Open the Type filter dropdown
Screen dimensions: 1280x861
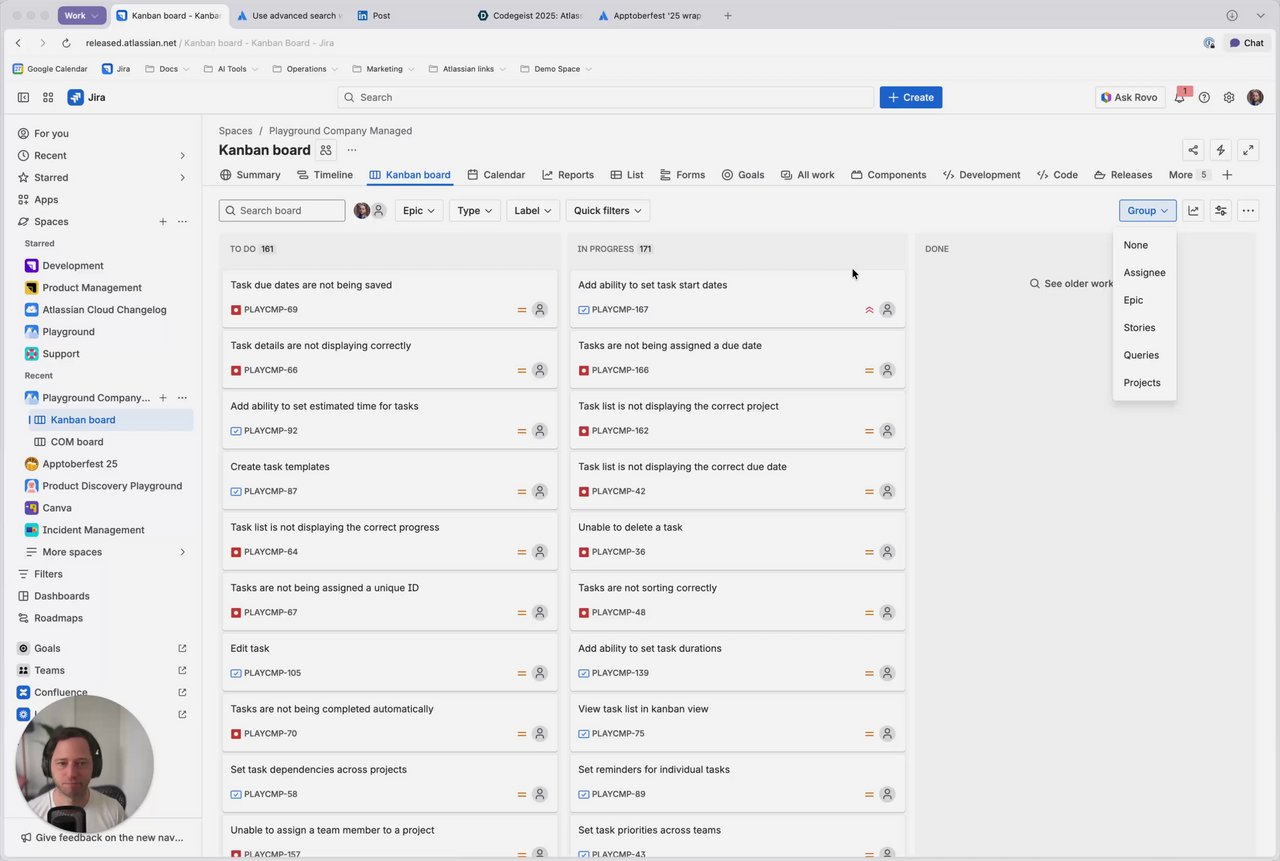pos(475,211)
